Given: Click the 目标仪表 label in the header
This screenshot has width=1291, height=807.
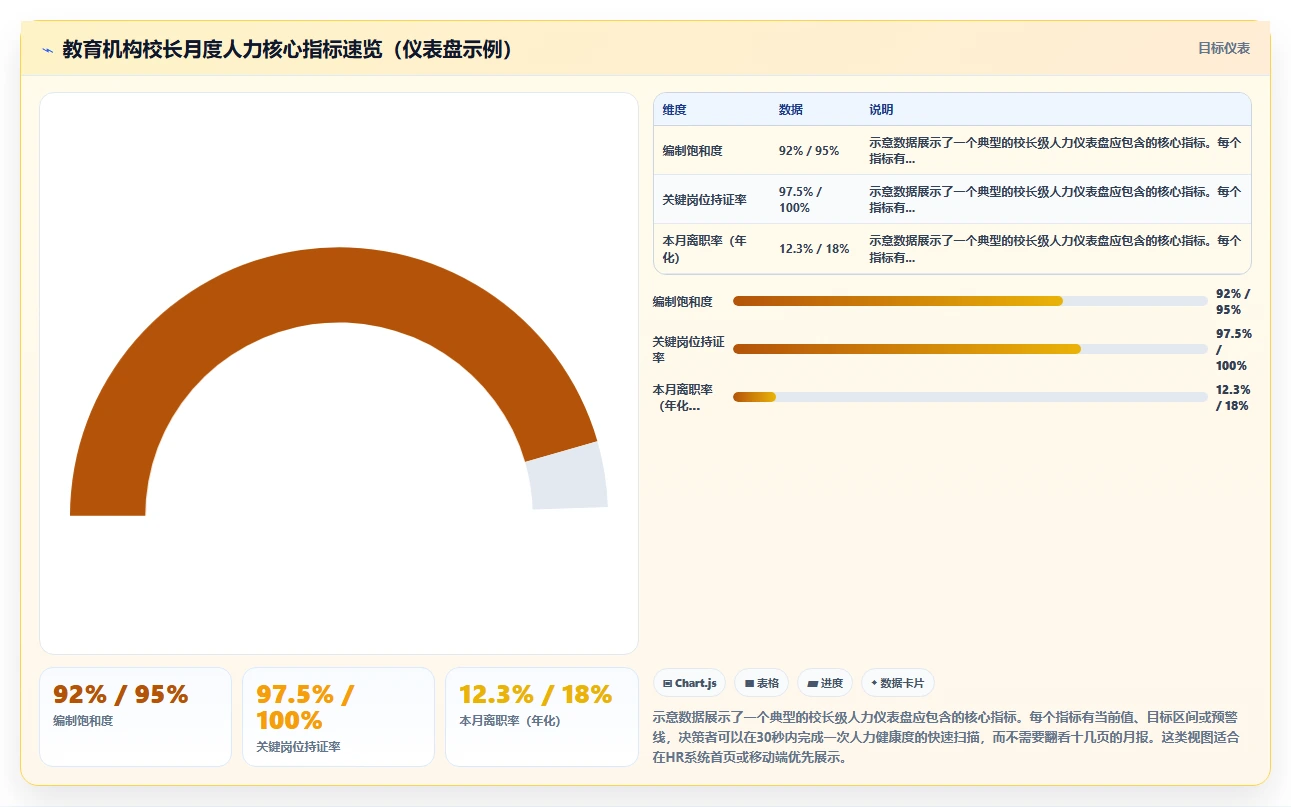Looking at the screenshot, I should click(x=1224, y=48).
